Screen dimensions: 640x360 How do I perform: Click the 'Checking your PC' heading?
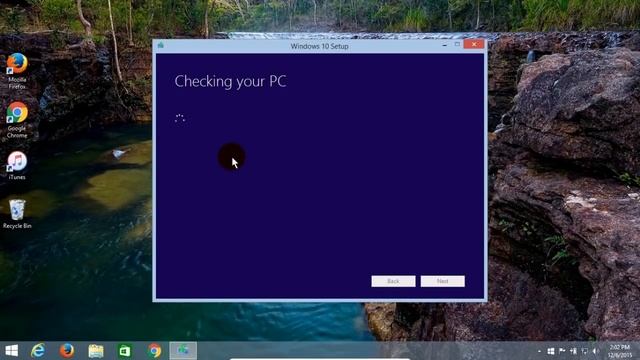click(x=230, y=82)
